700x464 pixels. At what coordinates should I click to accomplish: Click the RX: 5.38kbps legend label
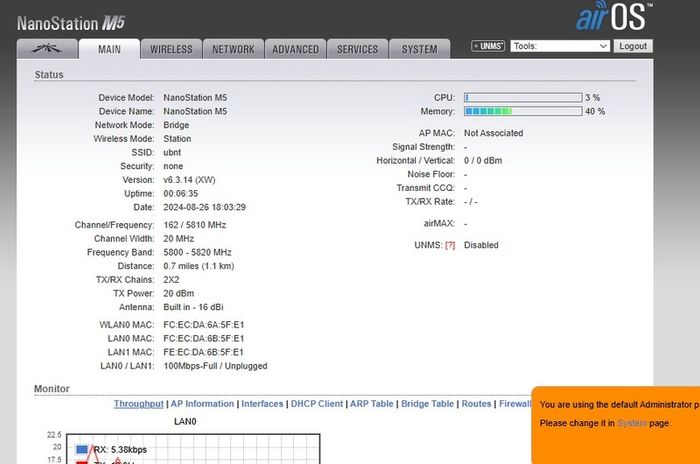point(120,450)
